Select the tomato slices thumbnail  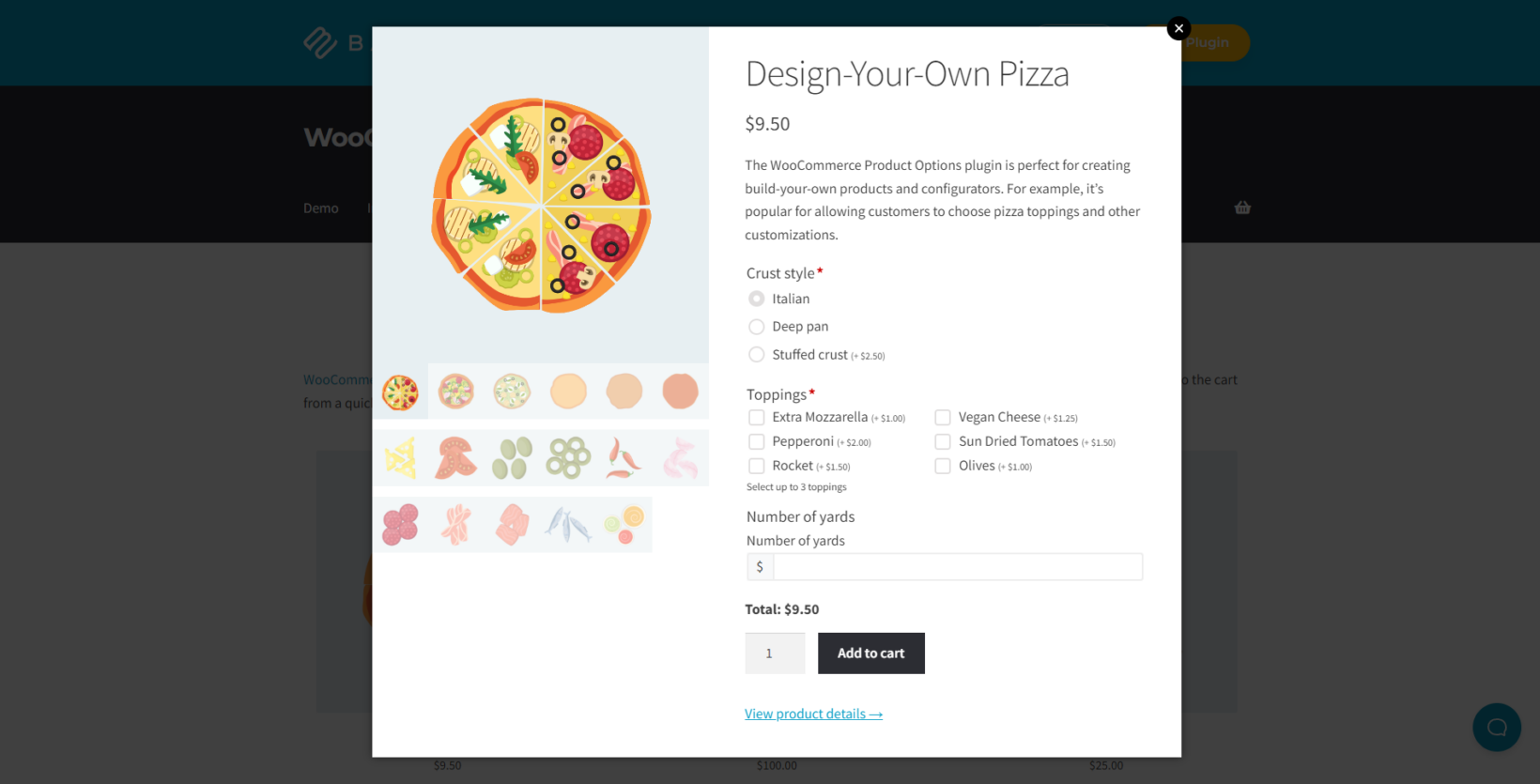[456, 458]
